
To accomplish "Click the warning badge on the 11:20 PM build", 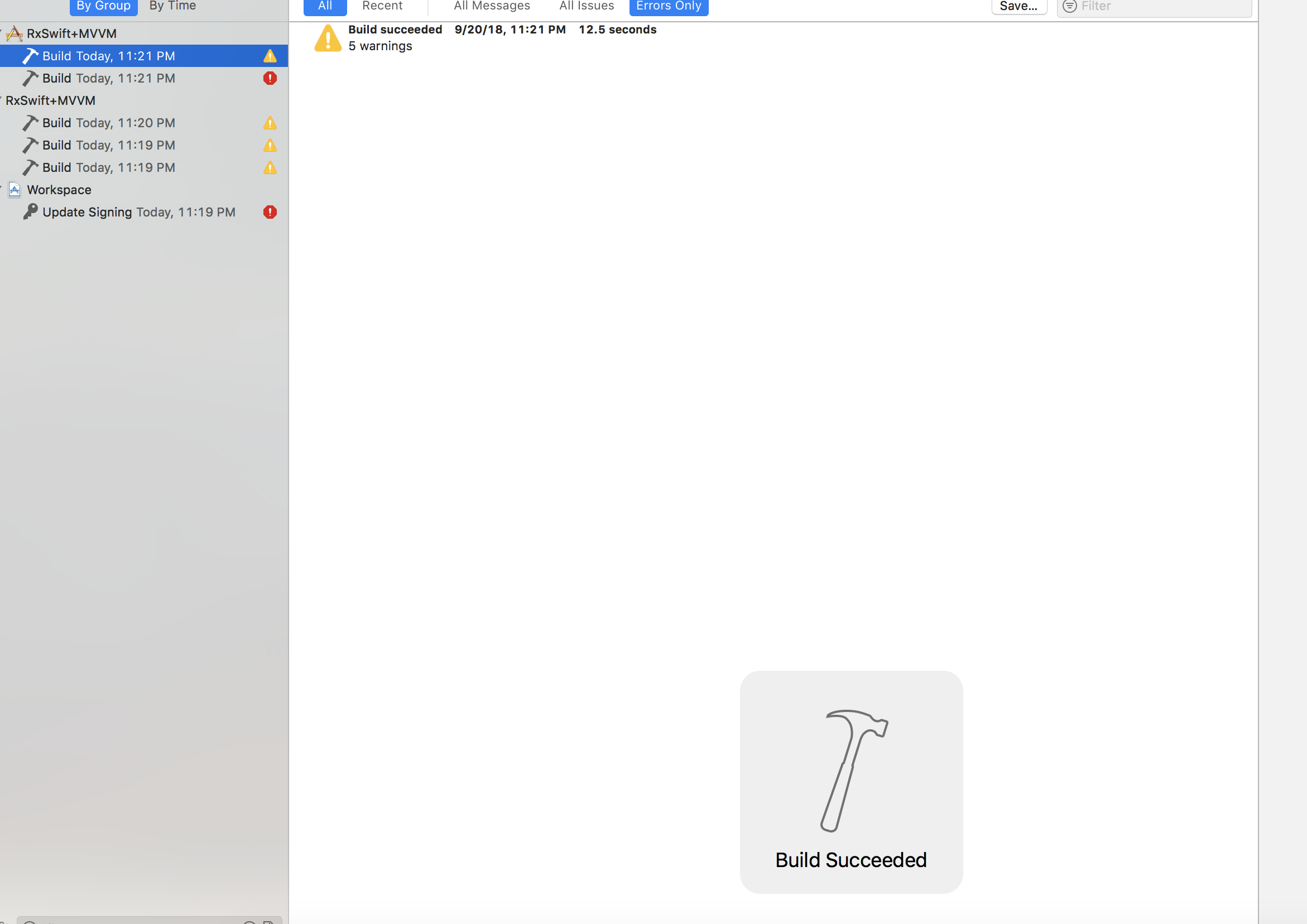I will pos(270,123).
